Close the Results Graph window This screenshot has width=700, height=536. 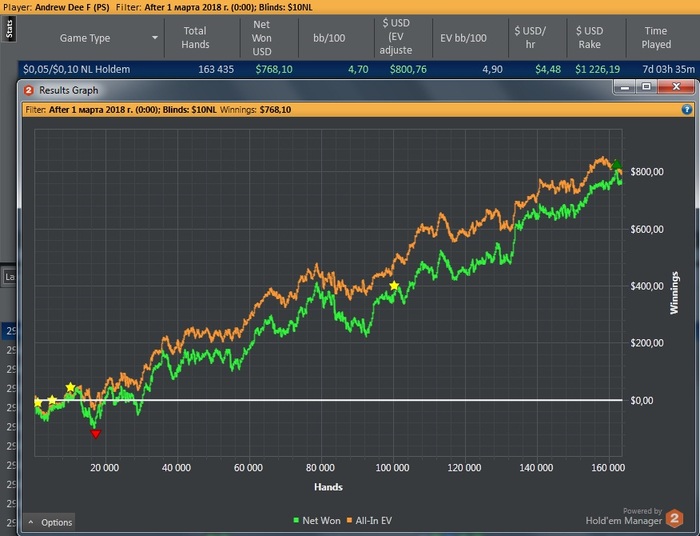(676, 87)
